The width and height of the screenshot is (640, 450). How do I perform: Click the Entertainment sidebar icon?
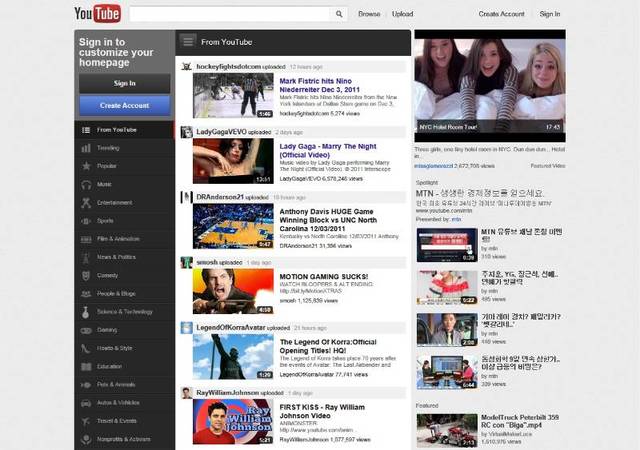click(86, 203)
